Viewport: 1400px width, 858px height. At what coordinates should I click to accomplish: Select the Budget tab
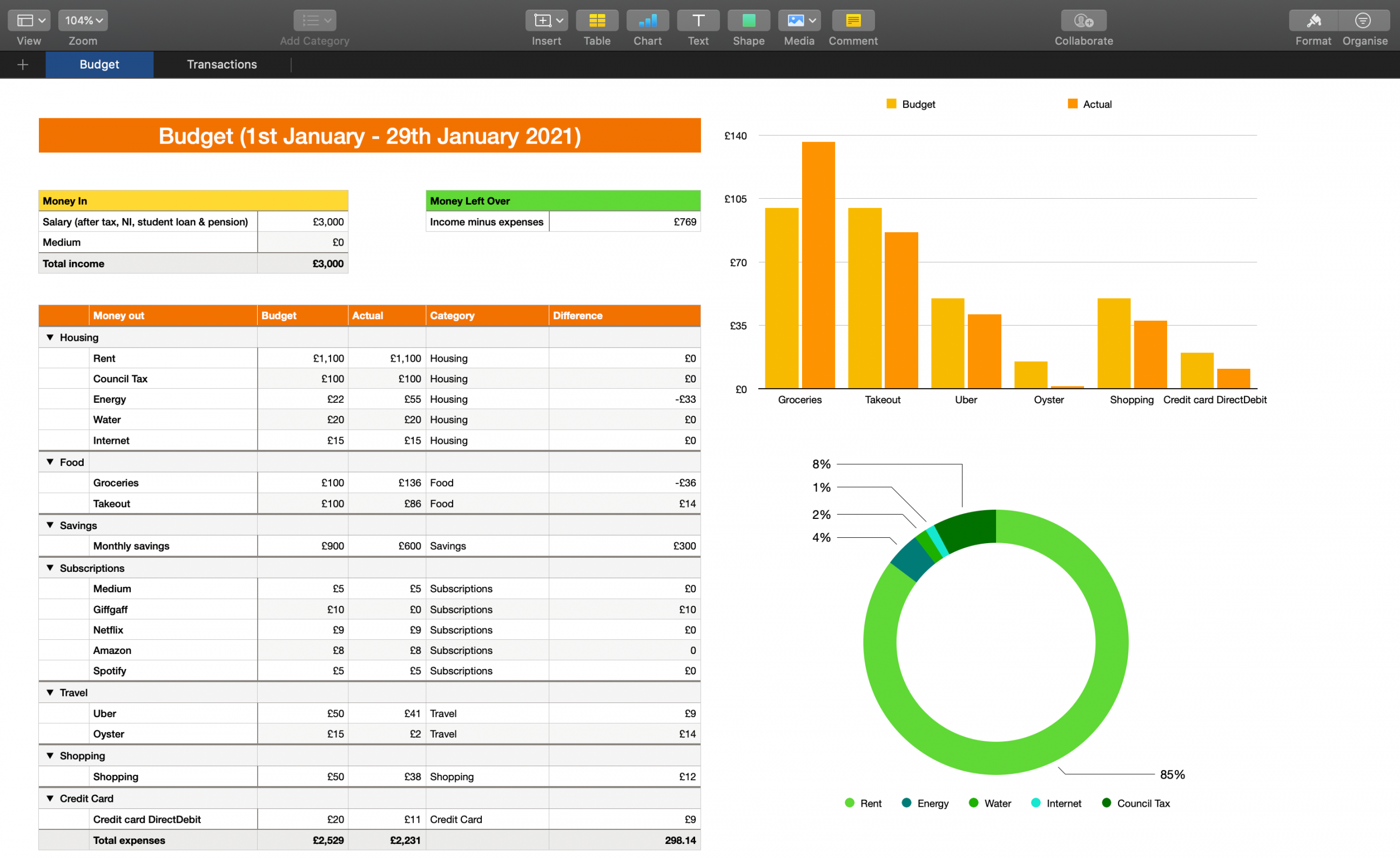(x=98, y=63)
